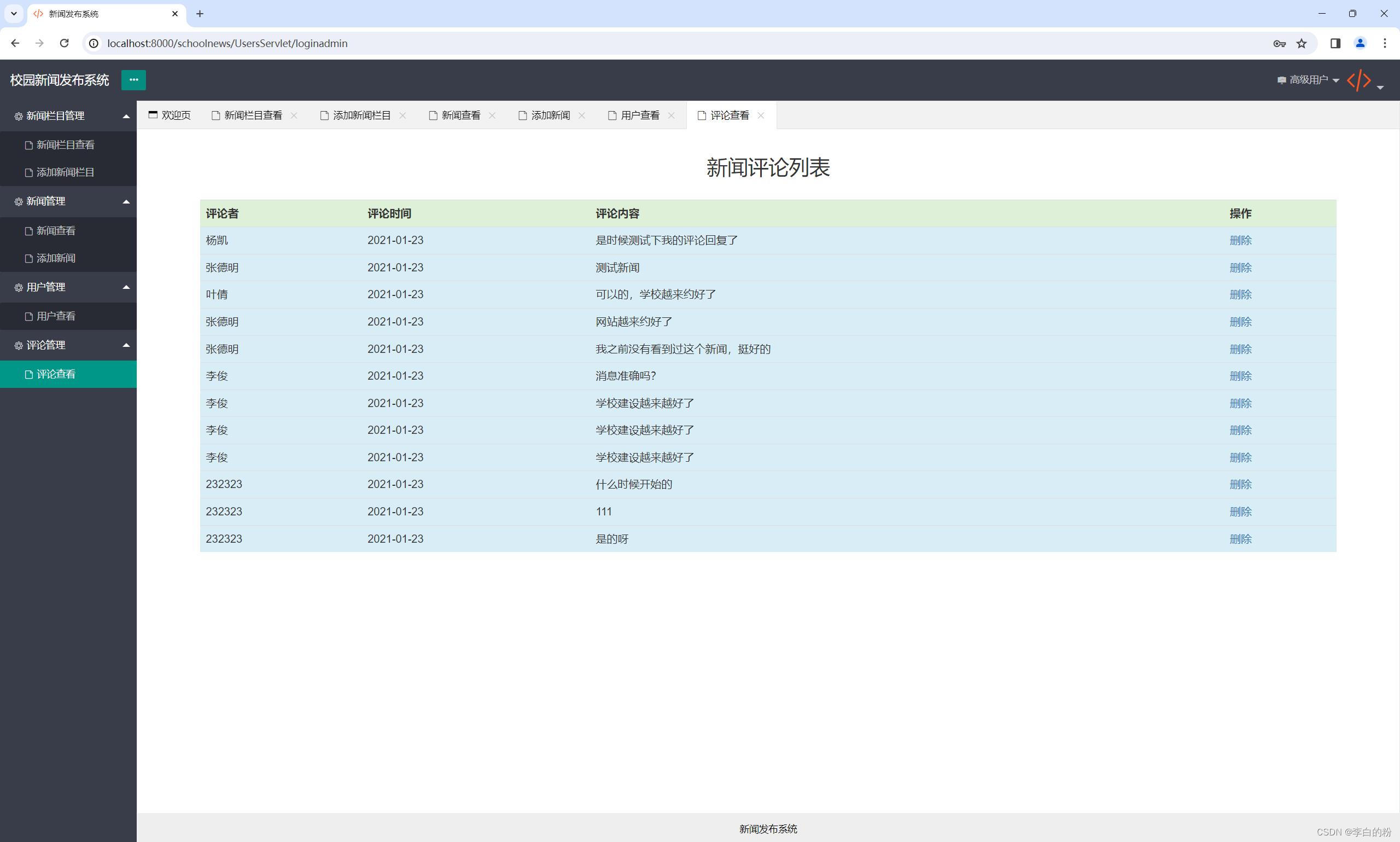Click the browser address bar URL
This screenshot has width=1400, height=842.
point(227,43)
